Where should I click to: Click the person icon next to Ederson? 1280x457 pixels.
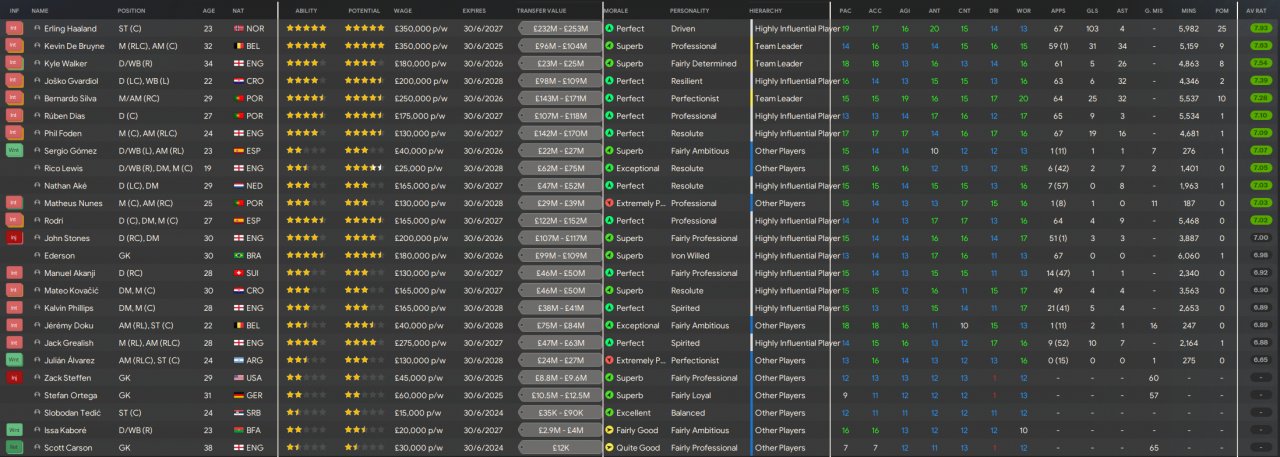(x=37, y=256)
